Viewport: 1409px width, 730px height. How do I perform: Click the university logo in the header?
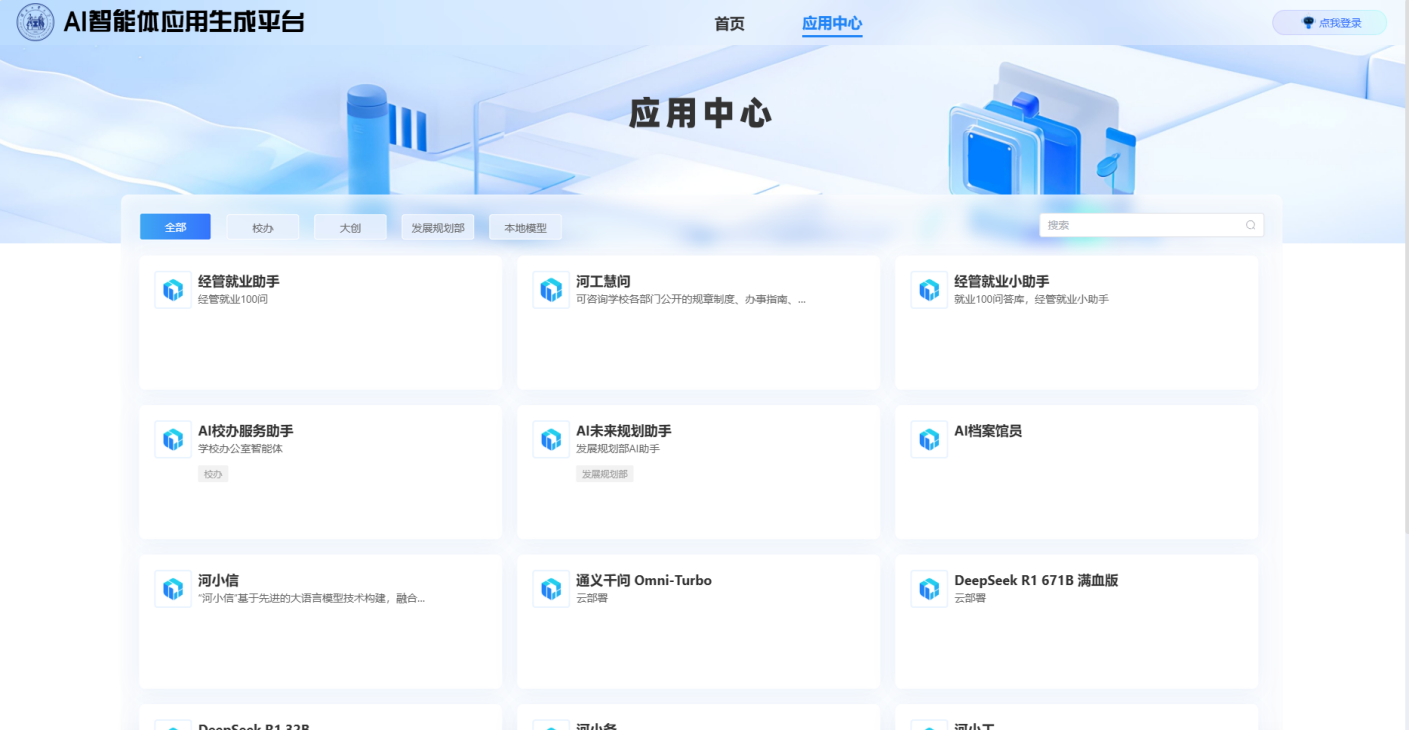click(35, 23)
